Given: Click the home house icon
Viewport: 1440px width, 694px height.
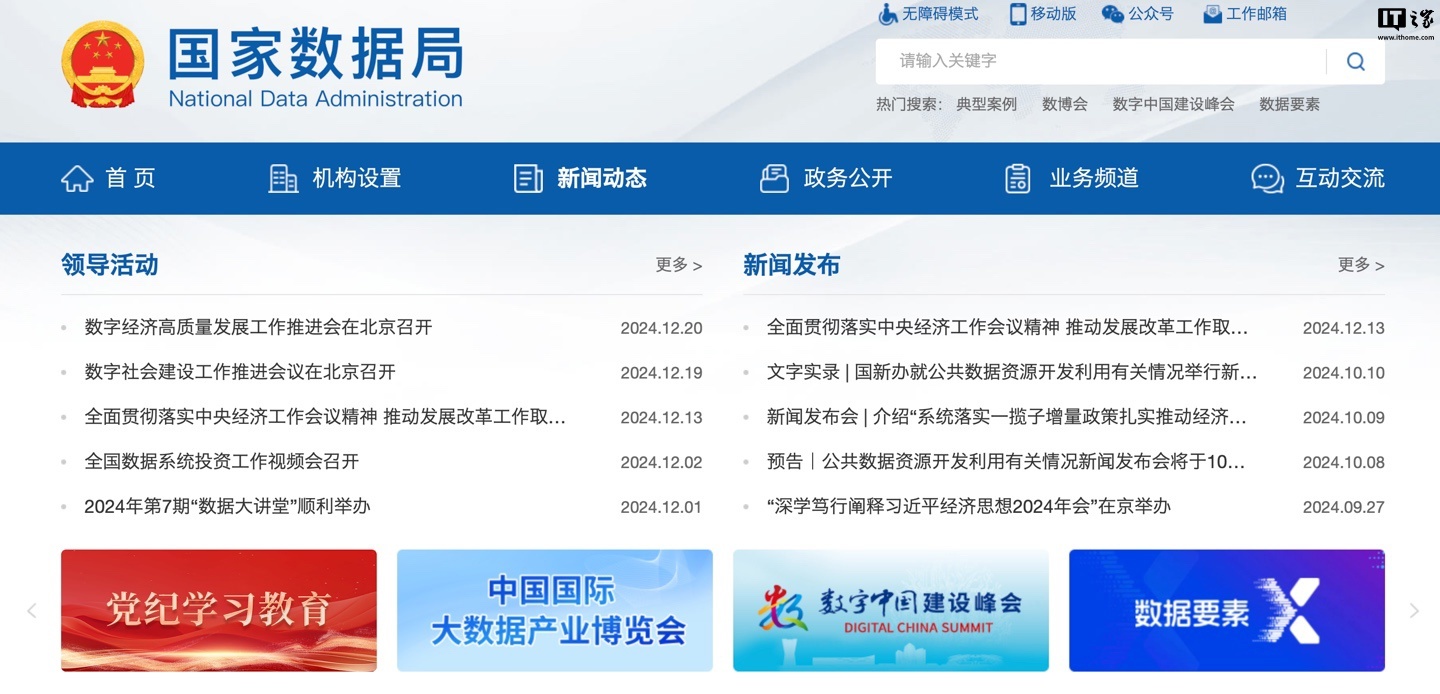Looking at the screenshot, I should pos(77,178).
